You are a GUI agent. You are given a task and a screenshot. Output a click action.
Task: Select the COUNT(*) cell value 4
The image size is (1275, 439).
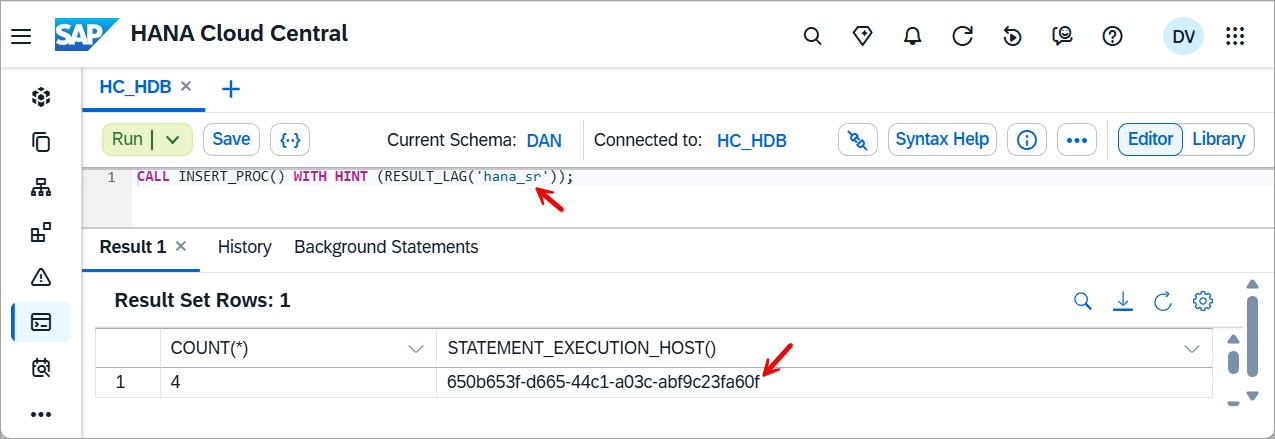click(298, 382)
